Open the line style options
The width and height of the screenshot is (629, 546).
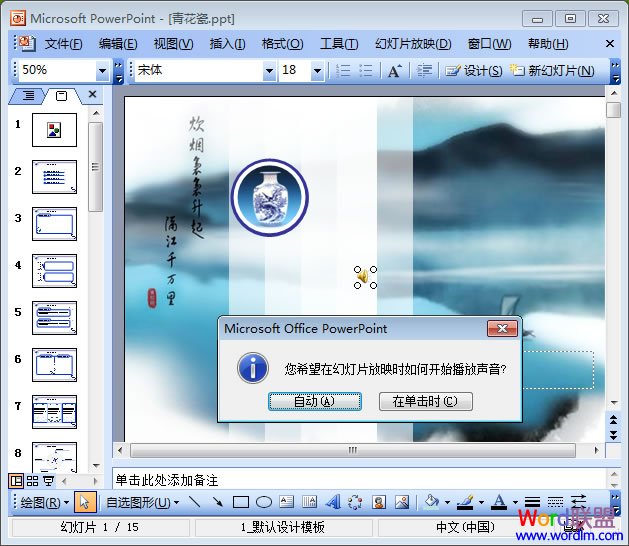(532, 502)
